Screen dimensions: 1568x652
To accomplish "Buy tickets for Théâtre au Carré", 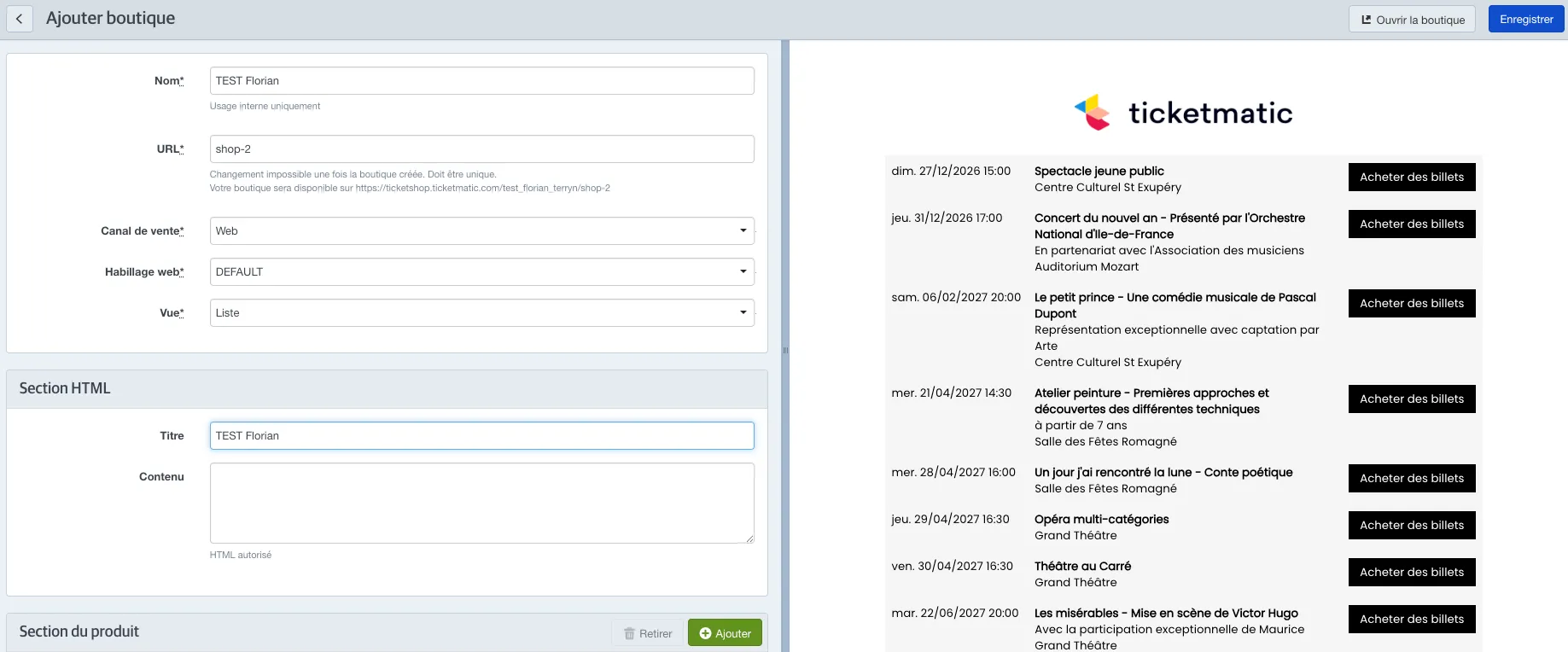I will tap(1412, 573).
